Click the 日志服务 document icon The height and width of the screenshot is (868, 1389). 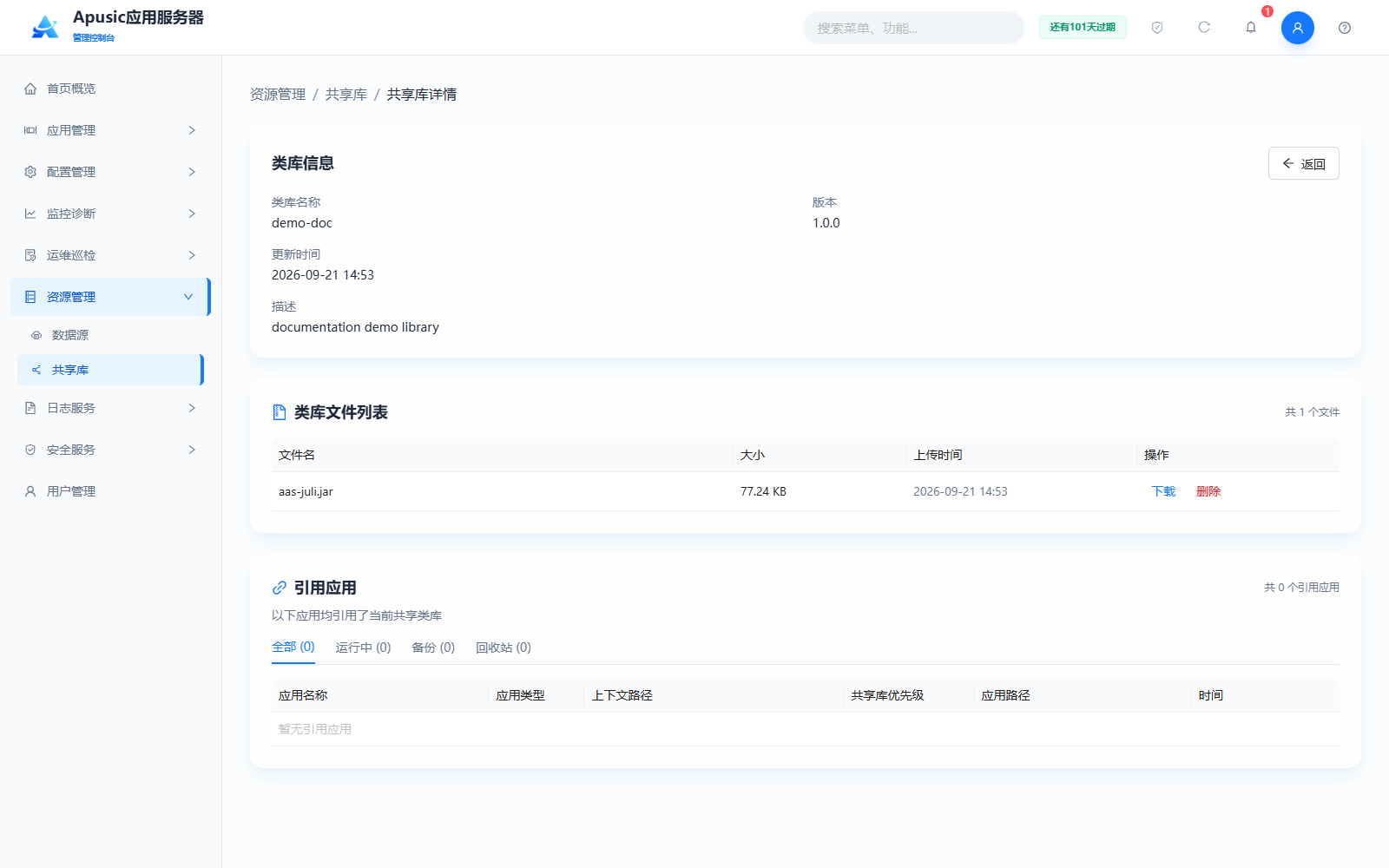(x=30, y=408)
